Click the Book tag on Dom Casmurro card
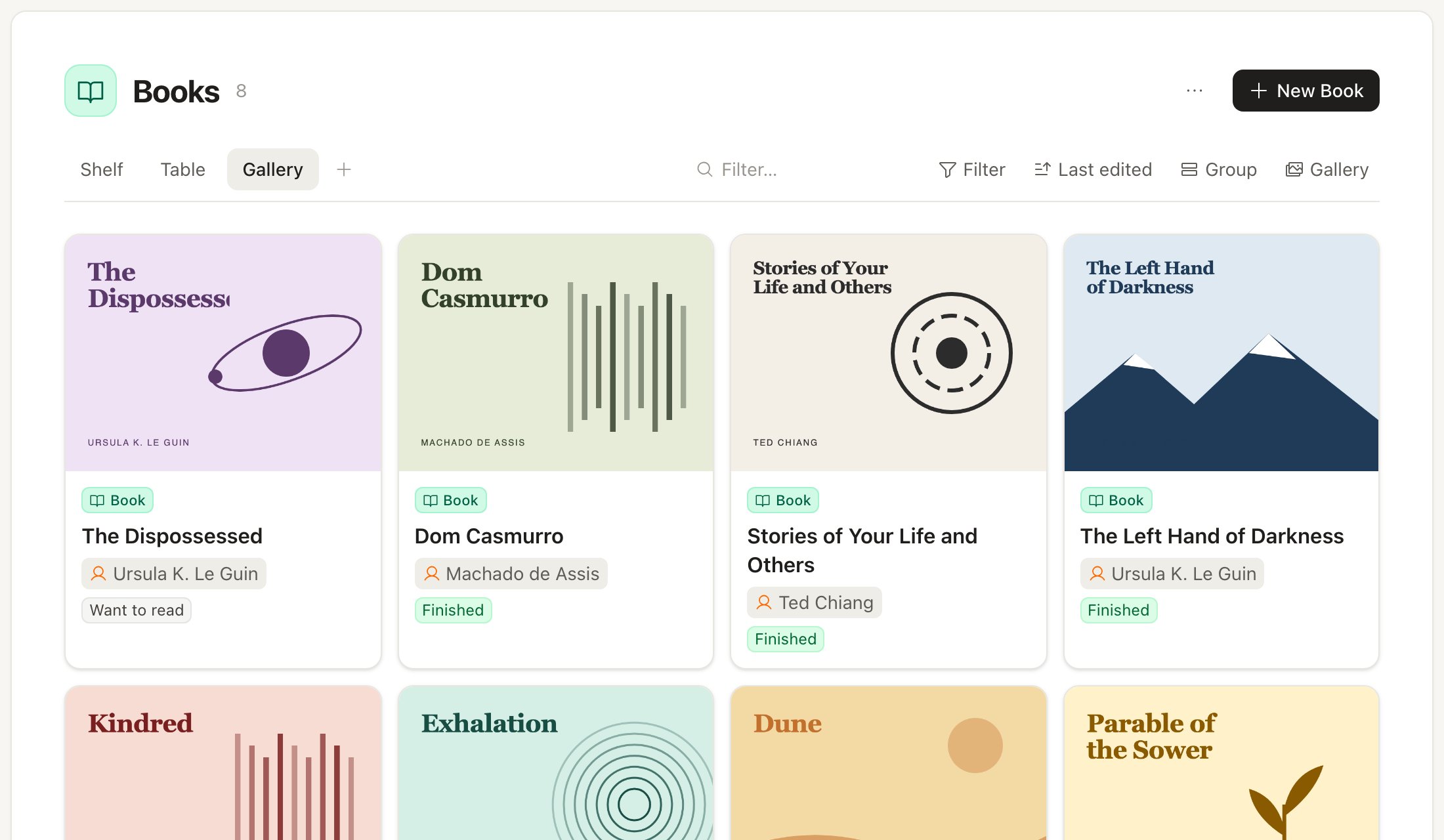Image resolution: width=1444 pixels, height=840 pixels. 450,500
